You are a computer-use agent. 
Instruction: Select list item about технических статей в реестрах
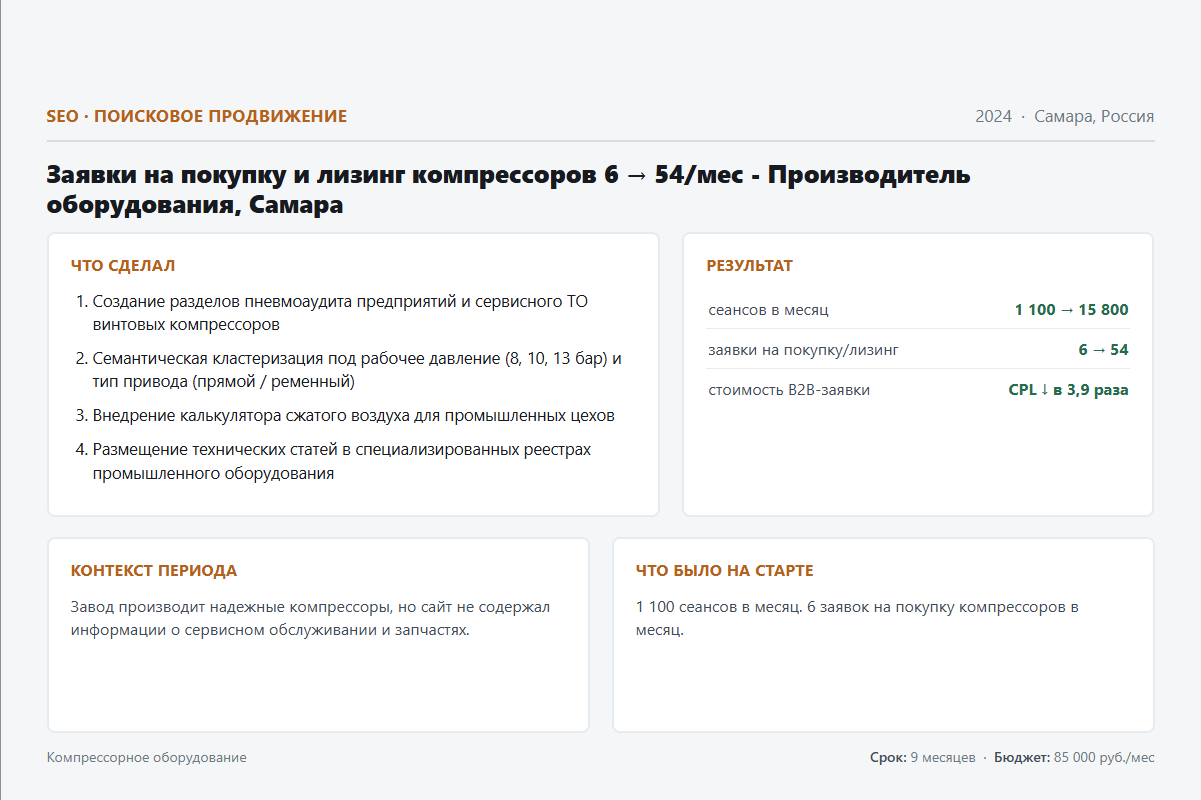tap(342, 461)
